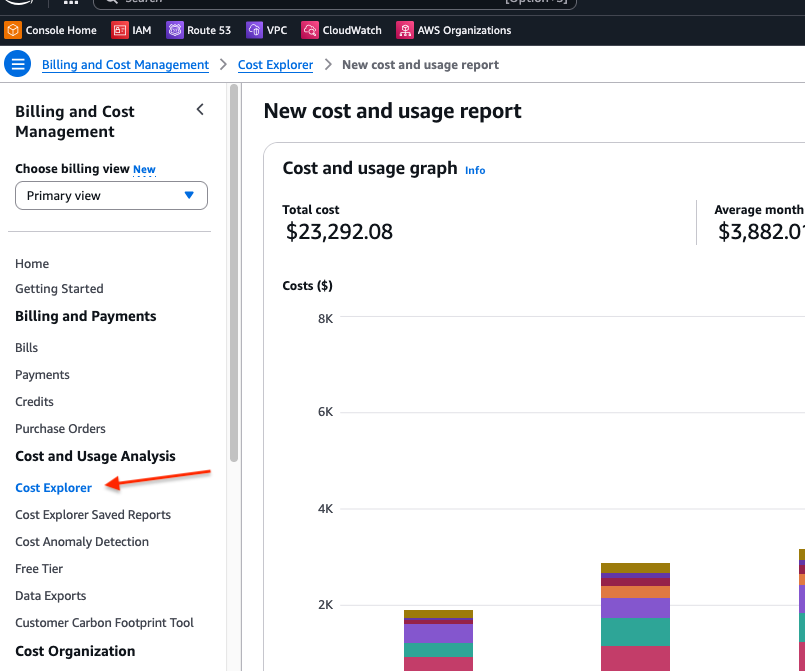Open the Console Home icon shortcut

coord(13,30)
